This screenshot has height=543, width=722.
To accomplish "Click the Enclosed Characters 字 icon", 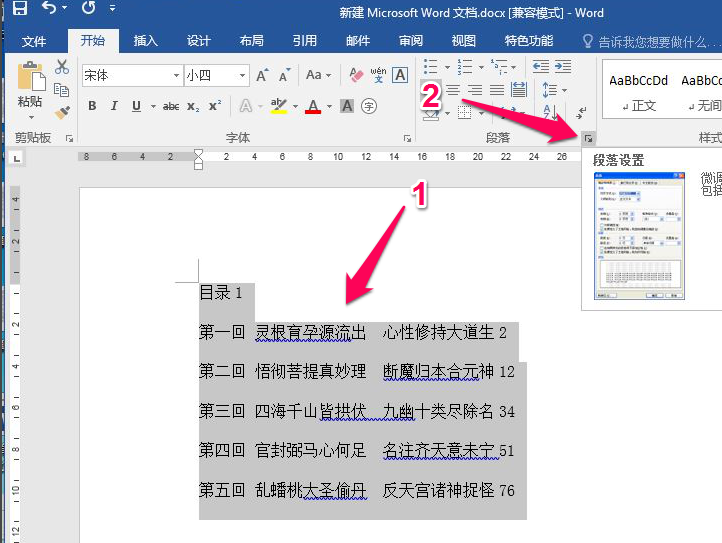I will point(369,106).
